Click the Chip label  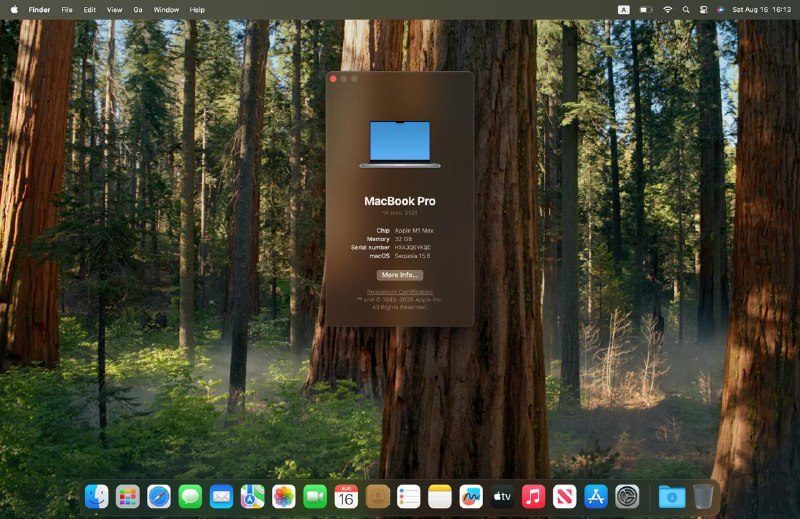pos(383,231)
